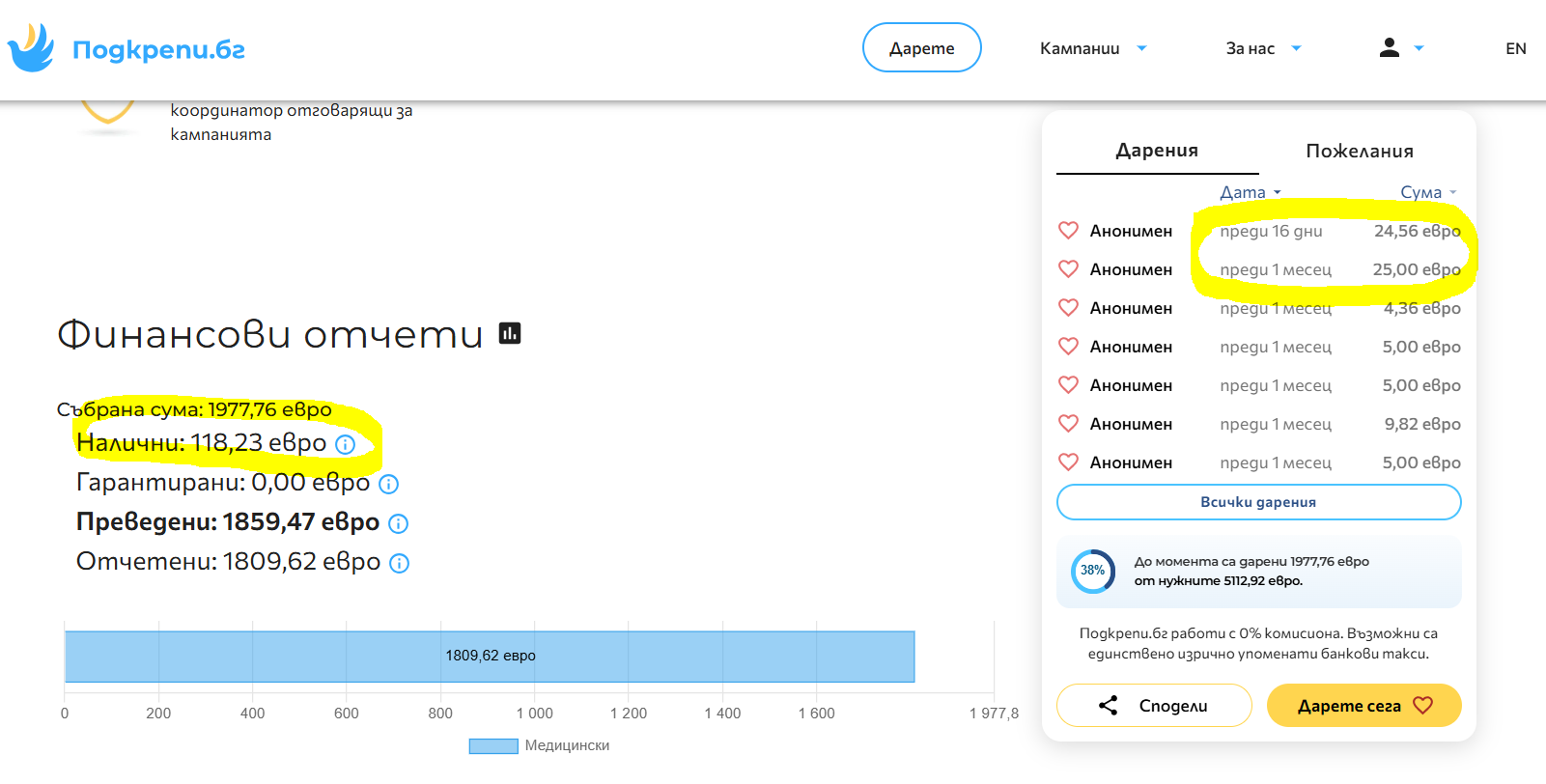
Task: Open the user account profile icon
Action: click(1390, 48)
